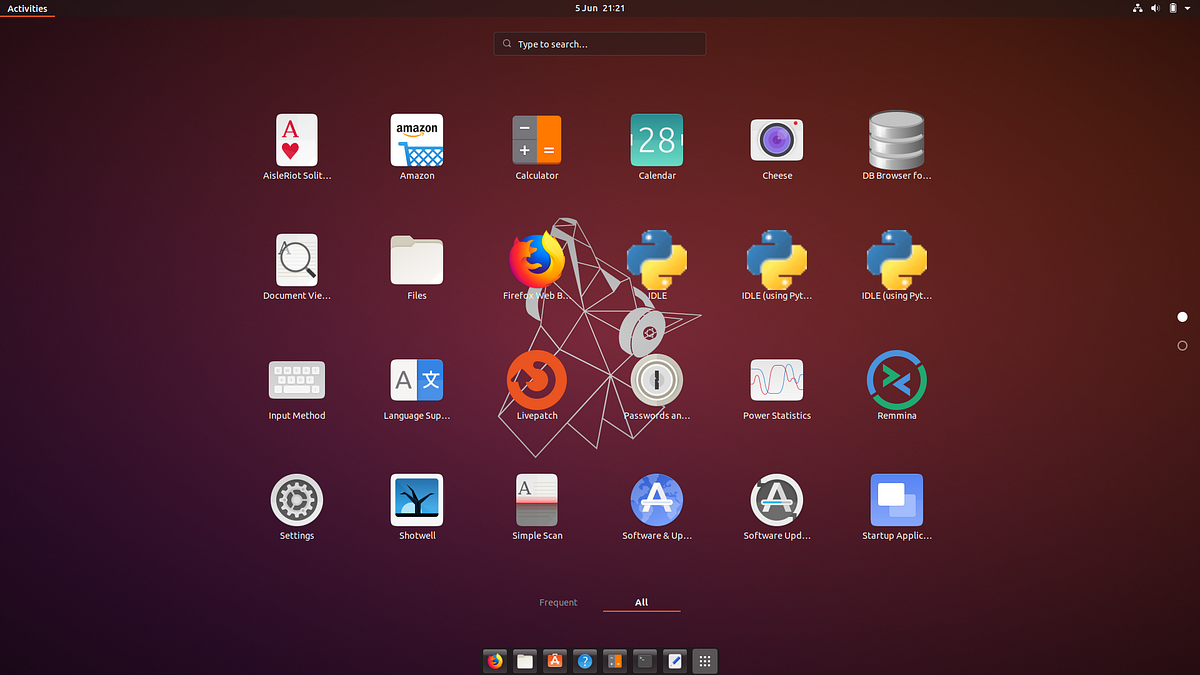This screenshot has height=675, width=1200.
Task: Open the Activities overview
Action: click(27, 8)
